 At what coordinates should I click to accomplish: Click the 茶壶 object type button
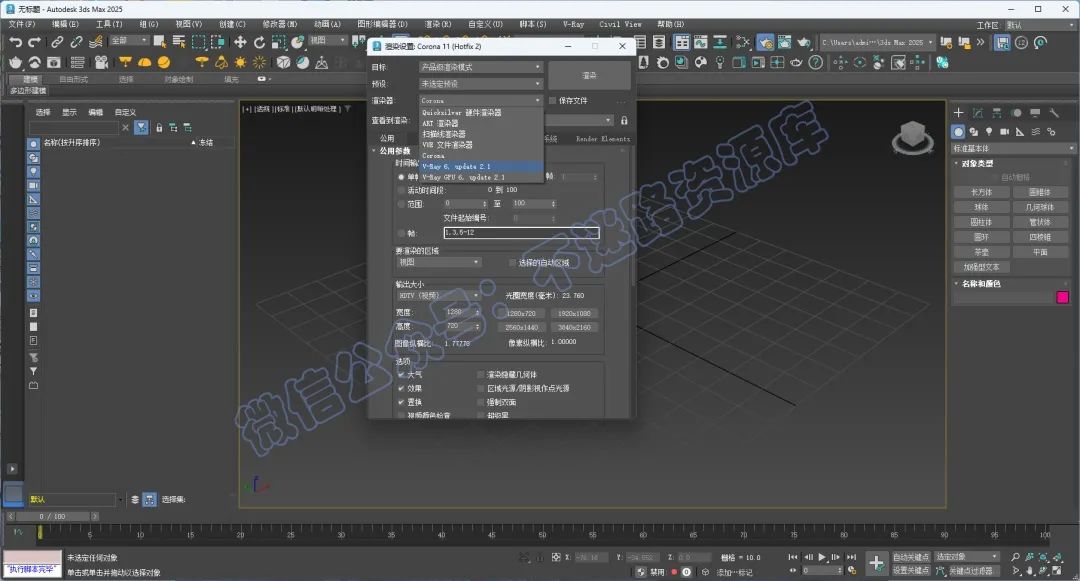pyautogui.click(x=981, y=252)
